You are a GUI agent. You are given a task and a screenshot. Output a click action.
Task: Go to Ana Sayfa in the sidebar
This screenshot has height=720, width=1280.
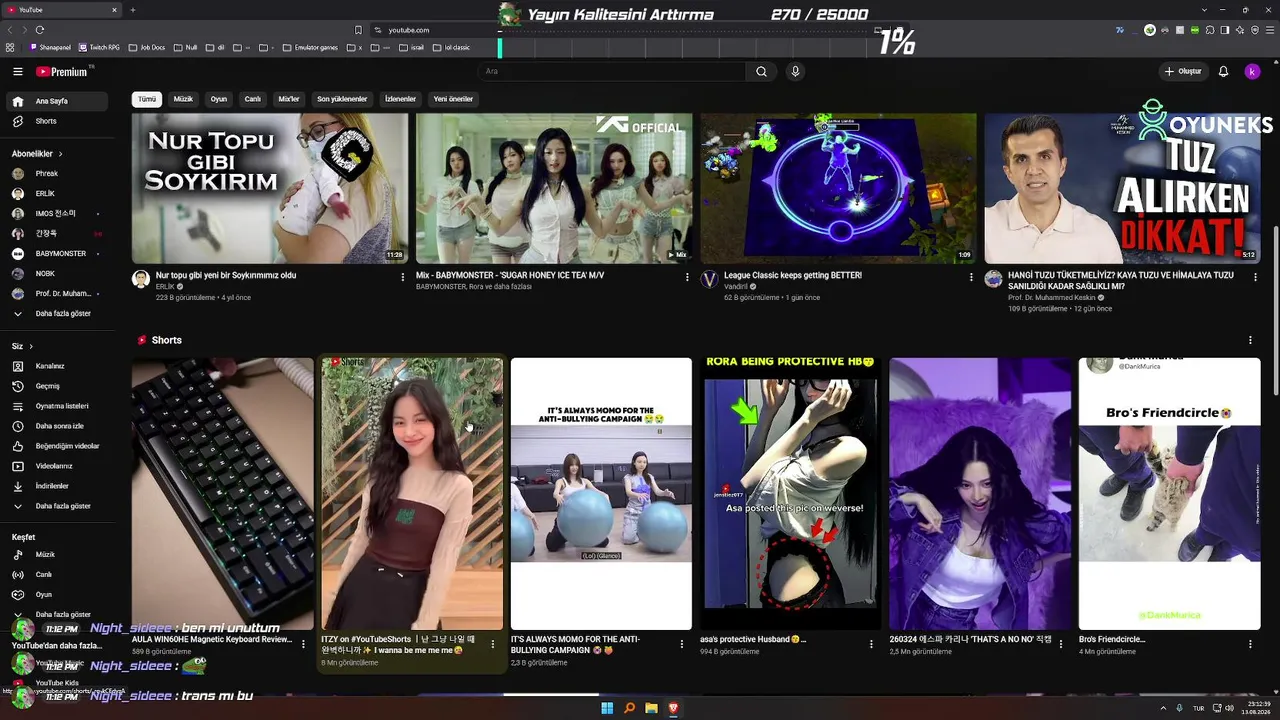coord(58,101)
